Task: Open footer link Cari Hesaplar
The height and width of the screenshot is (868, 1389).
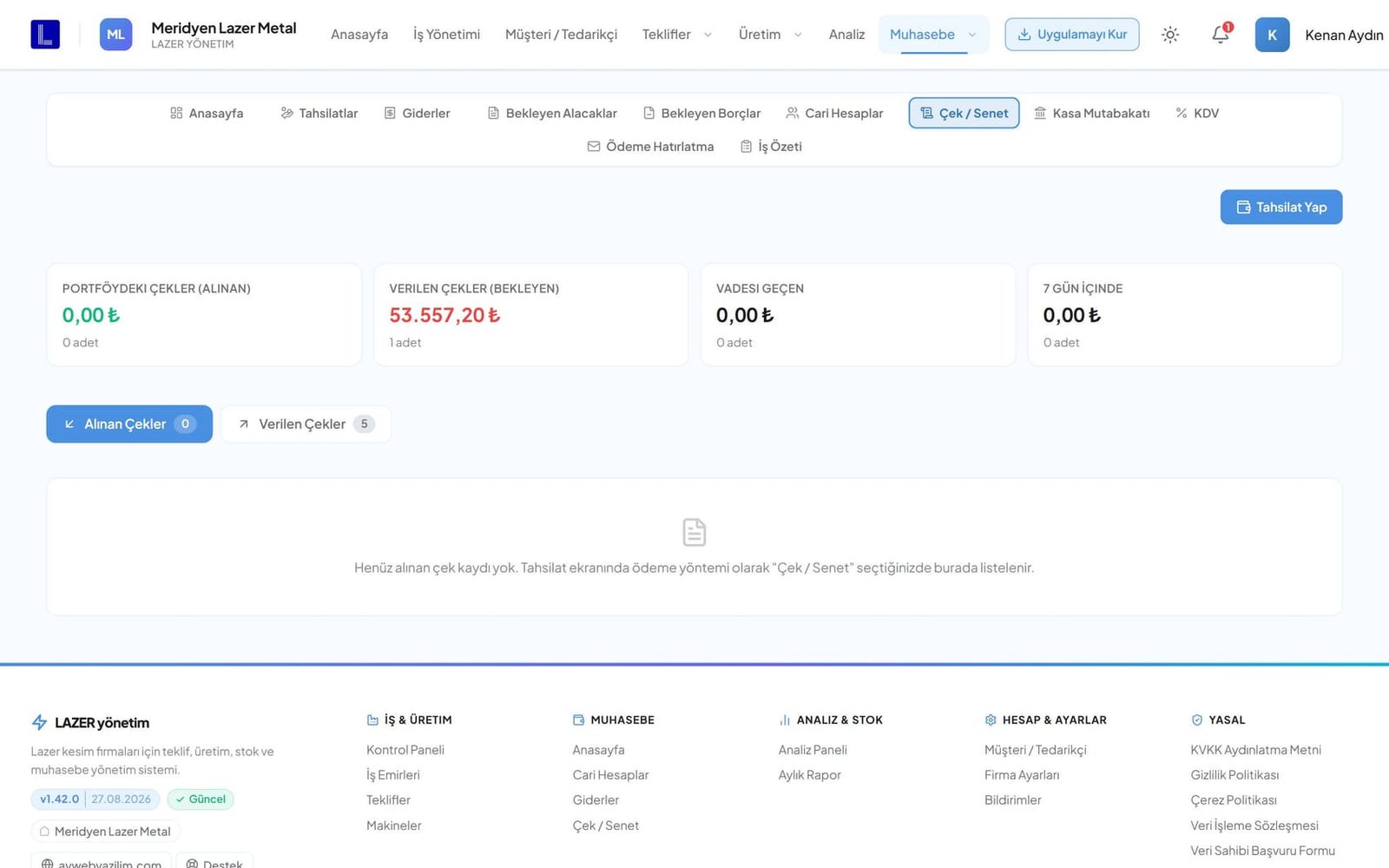Action: (610, 775)
